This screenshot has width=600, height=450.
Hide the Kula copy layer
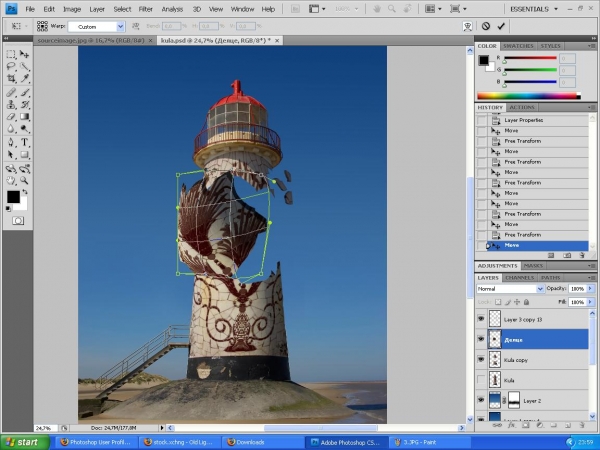pos(481,360)
